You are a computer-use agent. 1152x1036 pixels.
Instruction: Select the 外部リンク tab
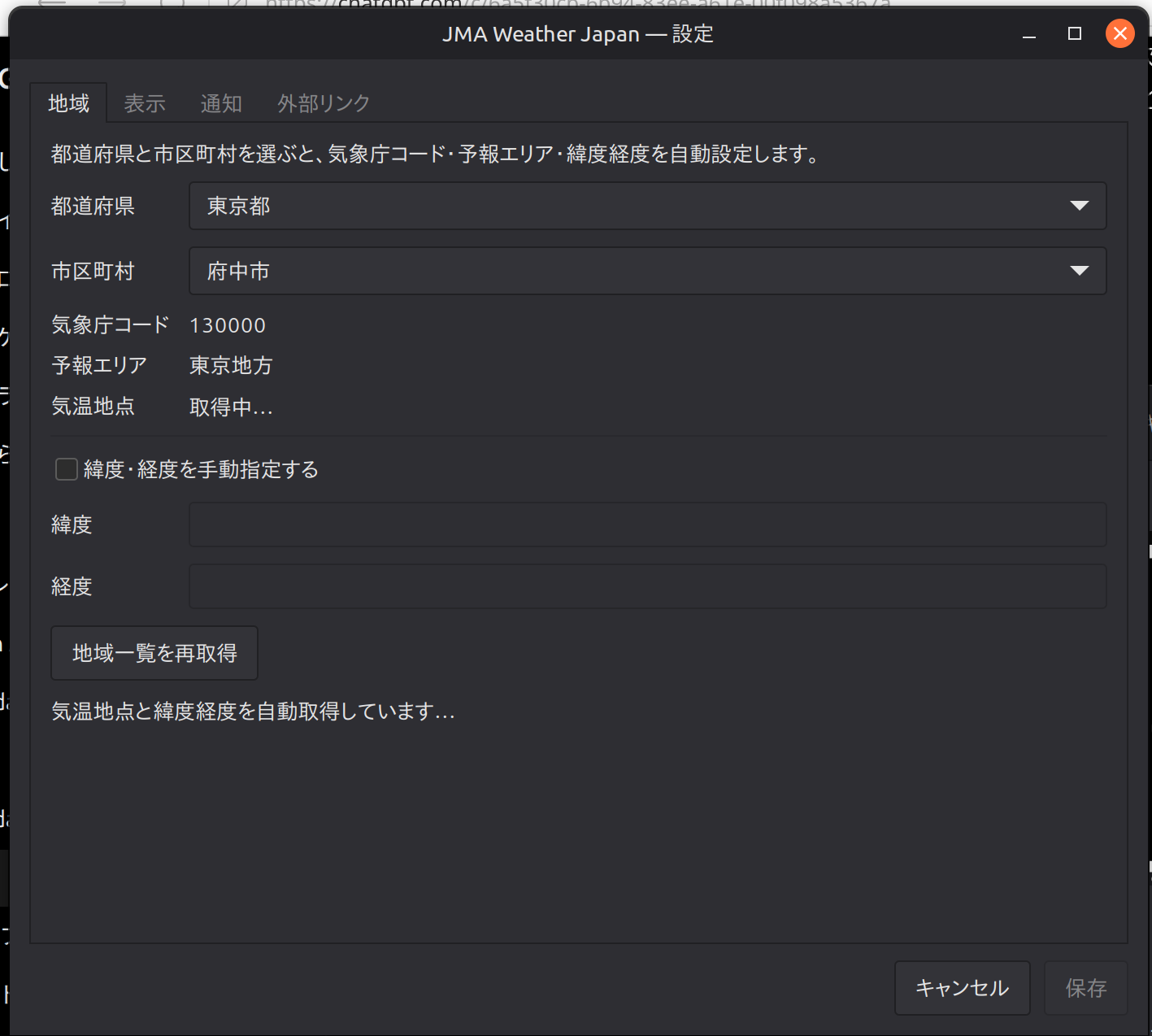pyautogui.click(x=324, y=103)
